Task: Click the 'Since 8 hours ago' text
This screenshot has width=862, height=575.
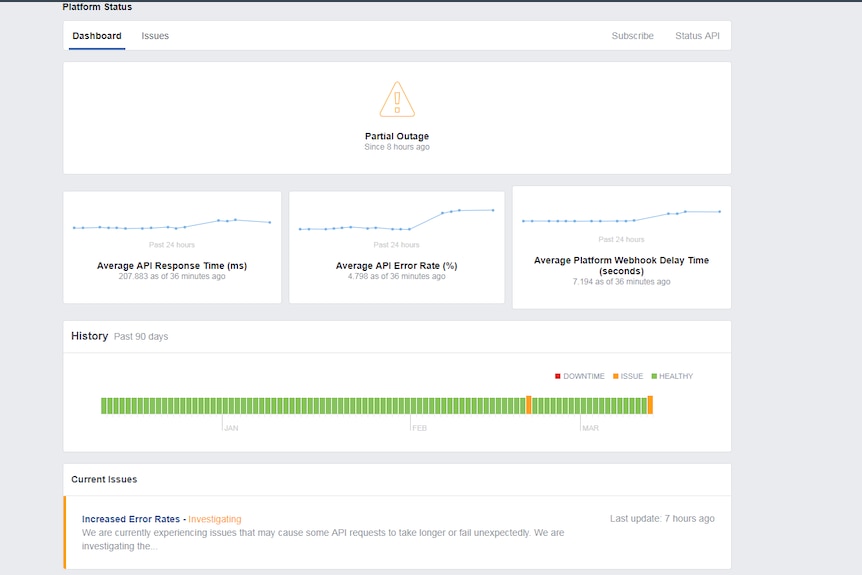Action: (x=397, y=147)
